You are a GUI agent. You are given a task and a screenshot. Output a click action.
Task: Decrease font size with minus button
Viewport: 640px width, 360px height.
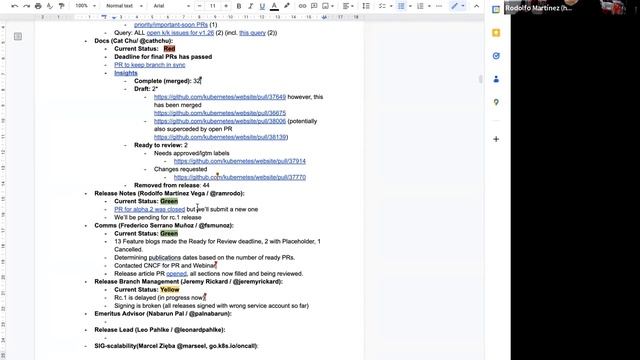coord(200,6)
